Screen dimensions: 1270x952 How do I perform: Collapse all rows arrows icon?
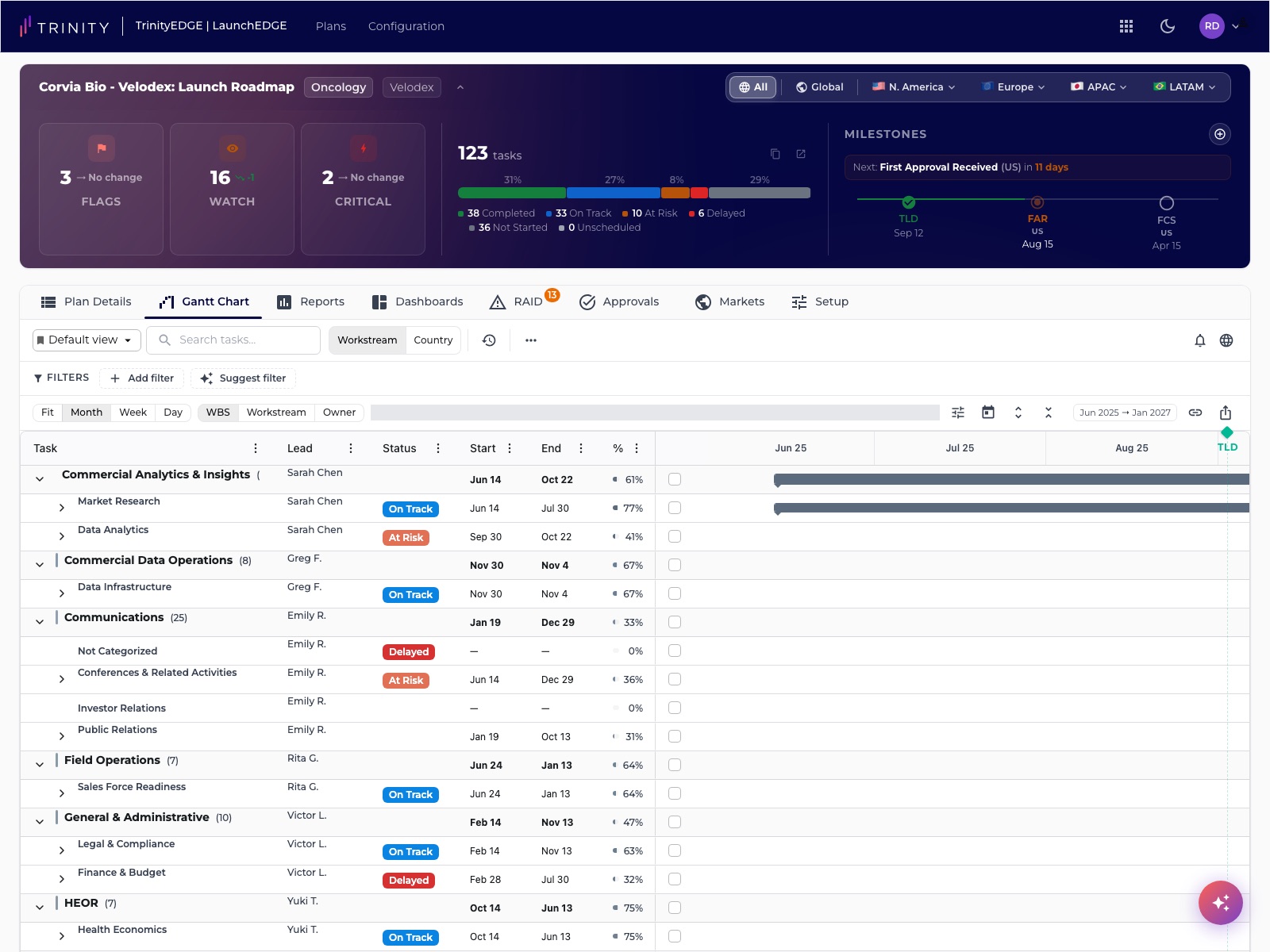point(1049,413)
